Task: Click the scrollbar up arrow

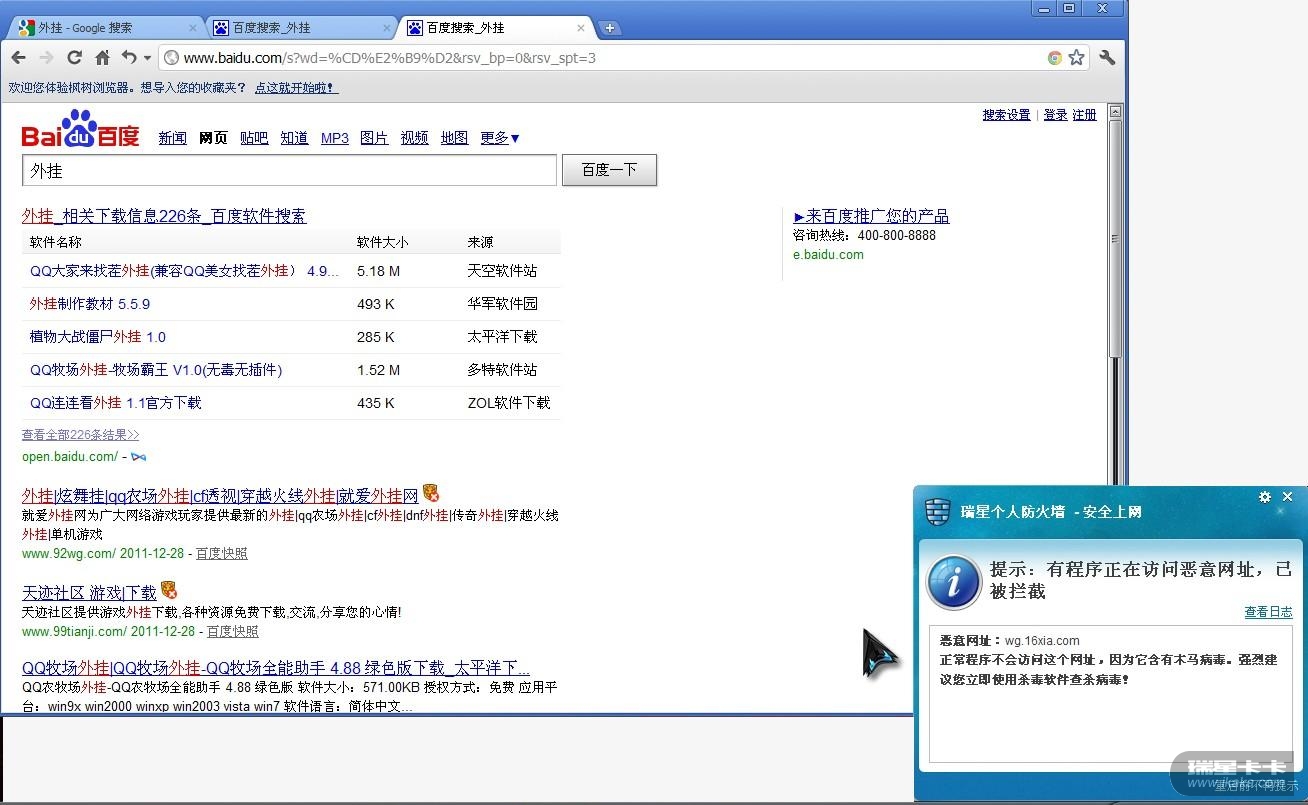Action: pyautogui.click(x=1117, y=112)
